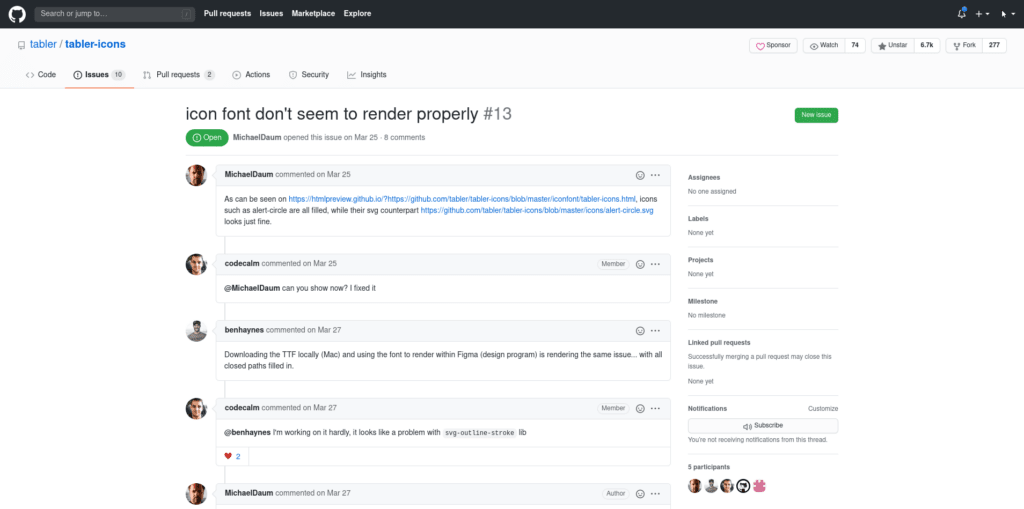
Task: Switch to the Security tab
Action: pos(309,74)
